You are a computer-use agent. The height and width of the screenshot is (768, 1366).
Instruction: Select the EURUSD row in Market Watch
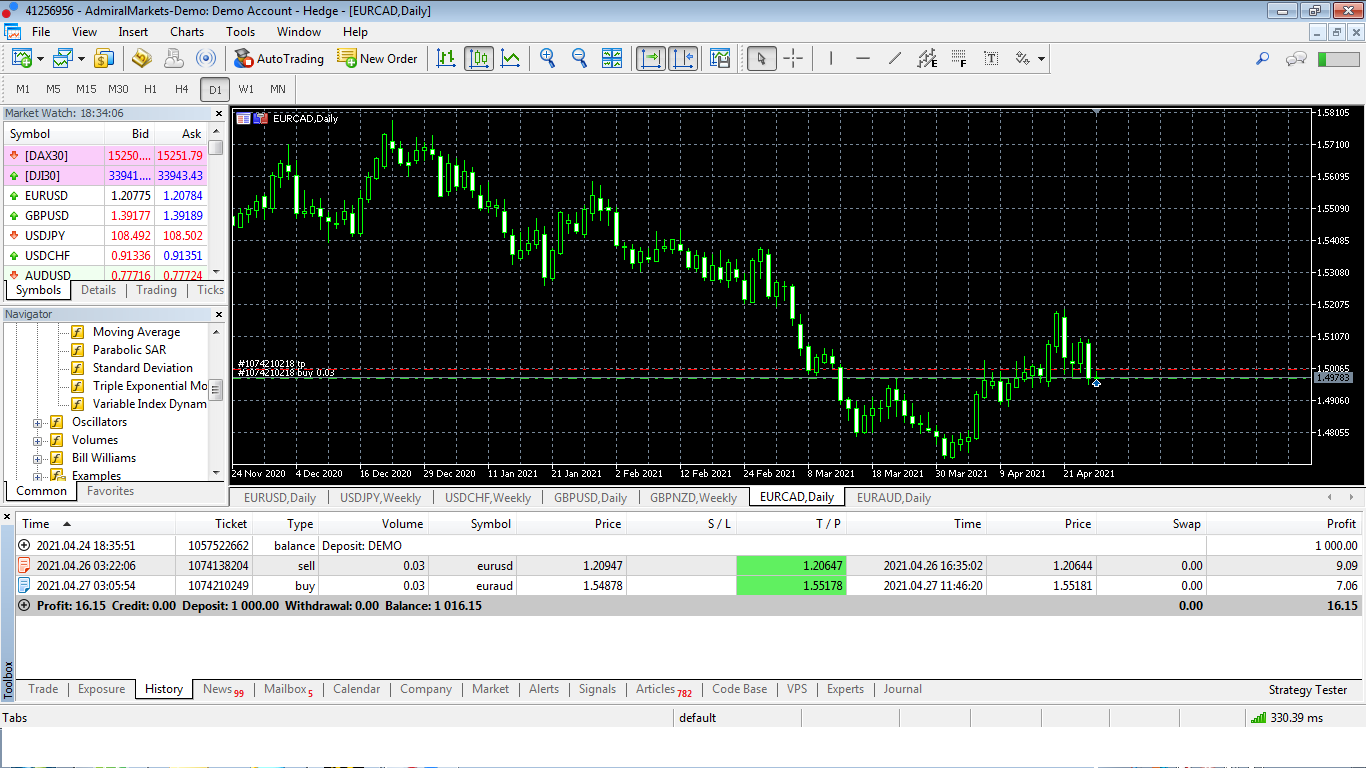(46, 196)
